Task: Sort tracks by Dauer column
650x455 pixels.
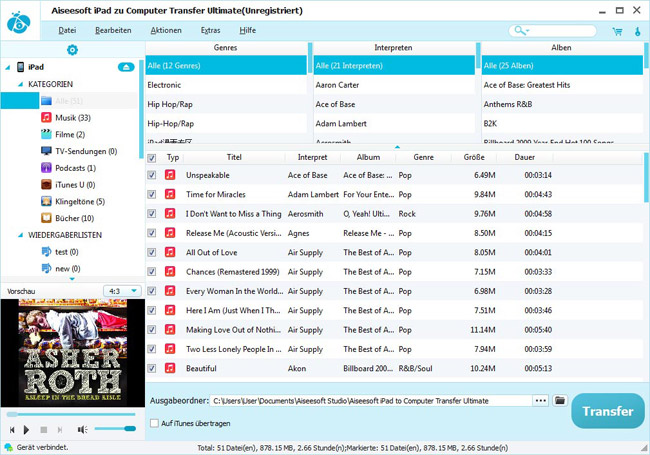Action: [x=524, y=157]
